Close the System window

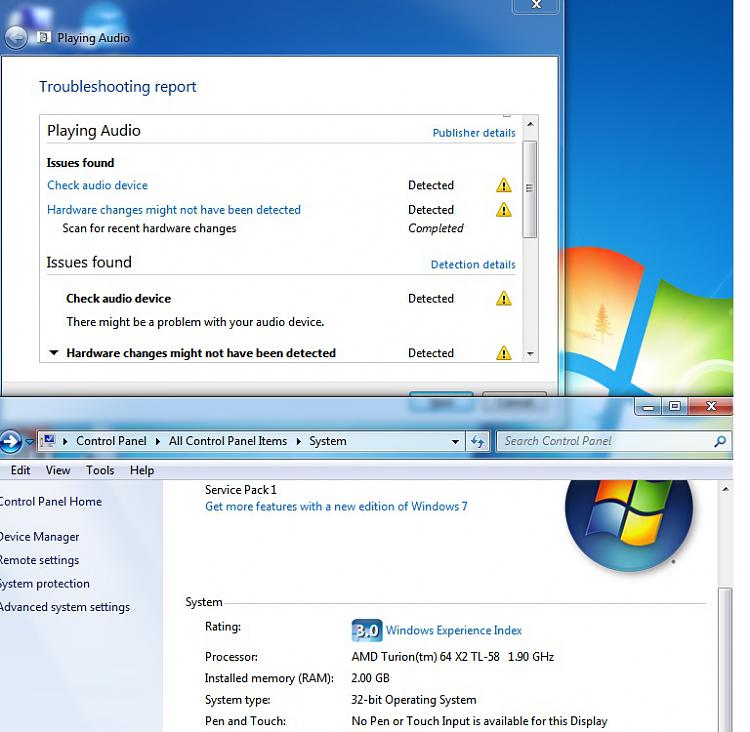(x=710, y=406)
